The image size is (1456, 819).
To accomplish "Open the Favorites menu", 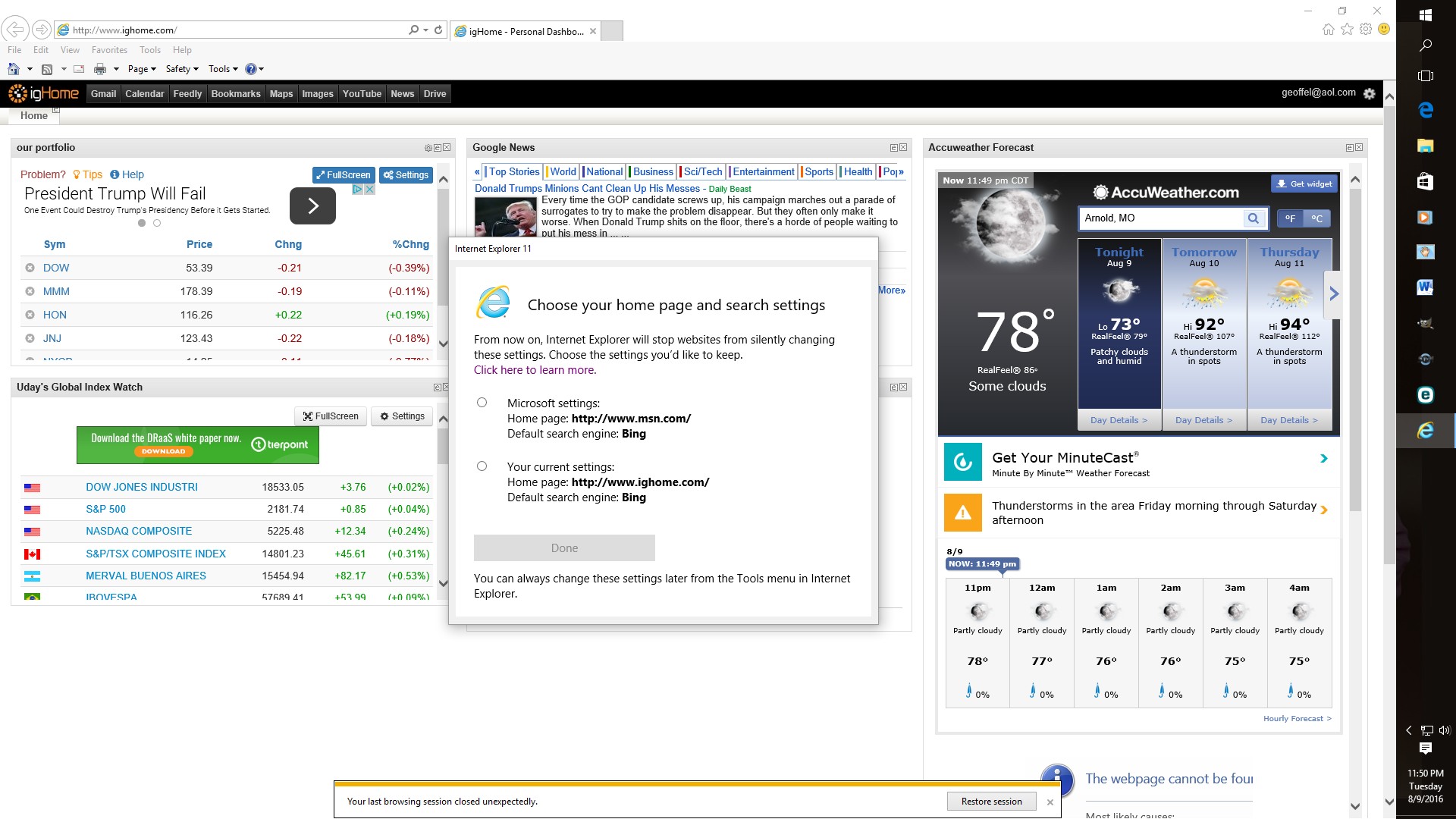I will 109,50.
